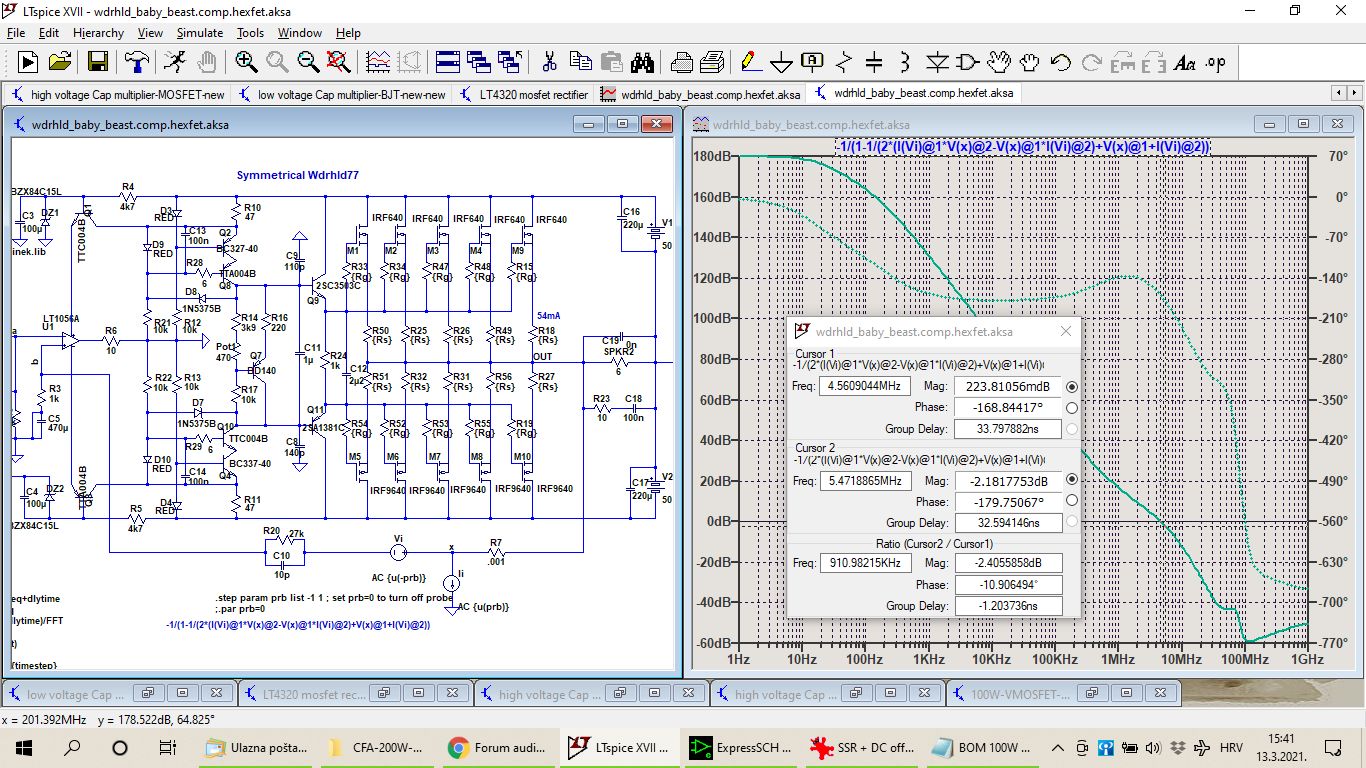Click the Copy toolbar icon
The width and height of the screenshot is (1366, 768).
[580, 62]
